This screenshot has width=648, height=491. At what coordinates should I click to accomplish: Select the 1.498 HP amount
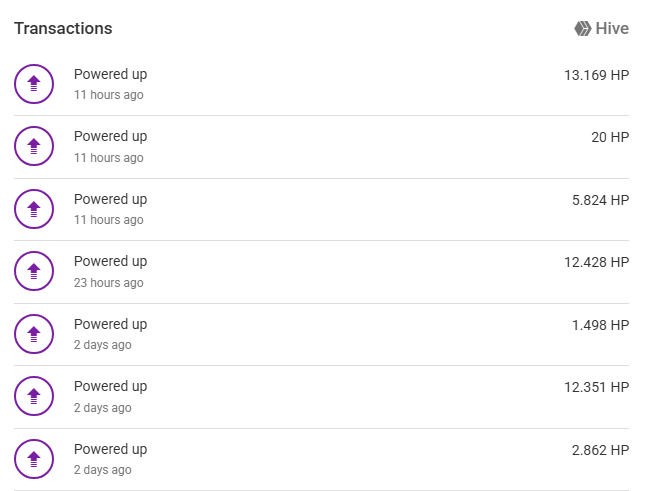600,325
